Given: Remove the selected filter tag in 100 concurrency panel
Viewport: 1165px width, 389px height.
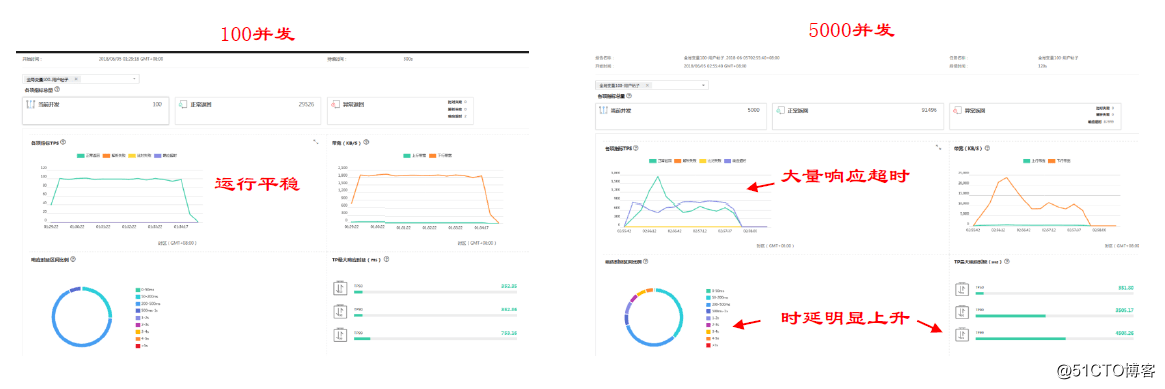Looking at the screenshot, I should click(x=77, y=79).
